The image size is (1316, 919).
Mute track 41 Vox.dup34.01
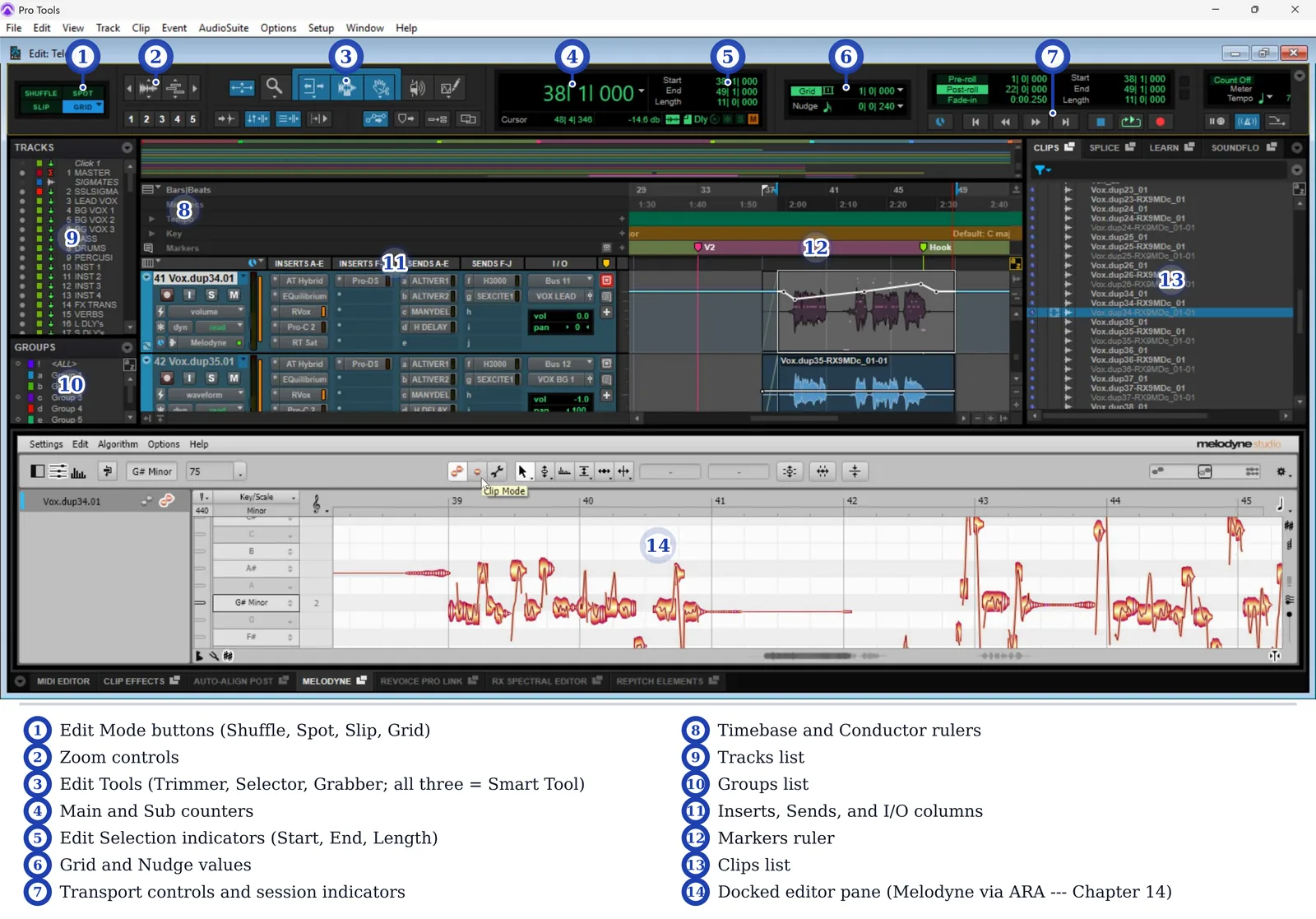coord(234,295)
